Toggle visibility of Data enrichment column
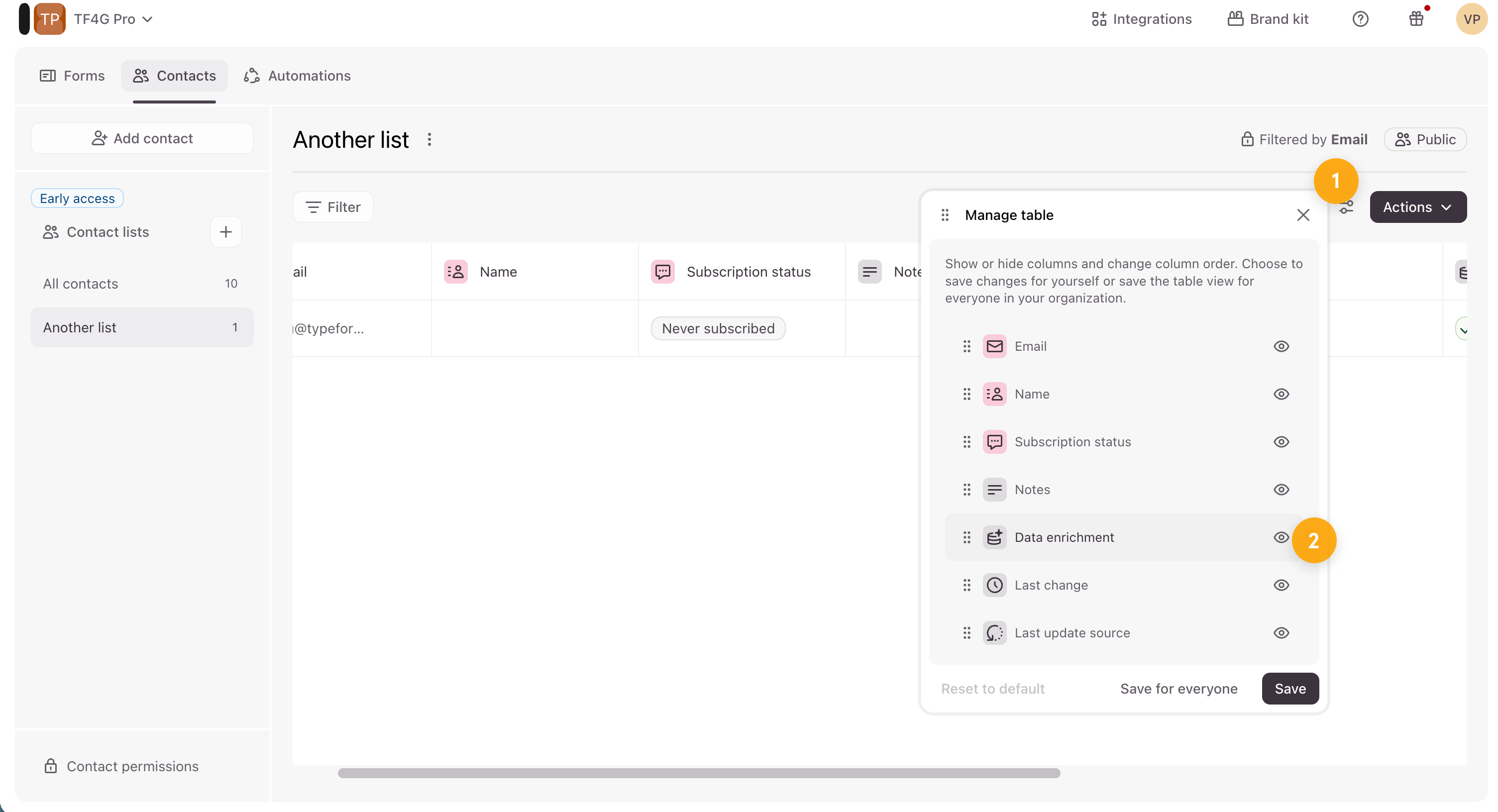1498x812 pixels. [x=1281, y=537]
